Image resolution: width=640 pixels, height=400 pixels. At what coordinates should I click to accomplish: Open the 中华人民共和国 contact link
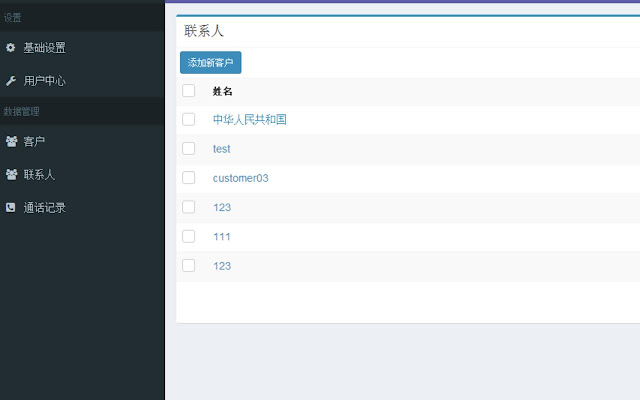(x=249, y=120)
